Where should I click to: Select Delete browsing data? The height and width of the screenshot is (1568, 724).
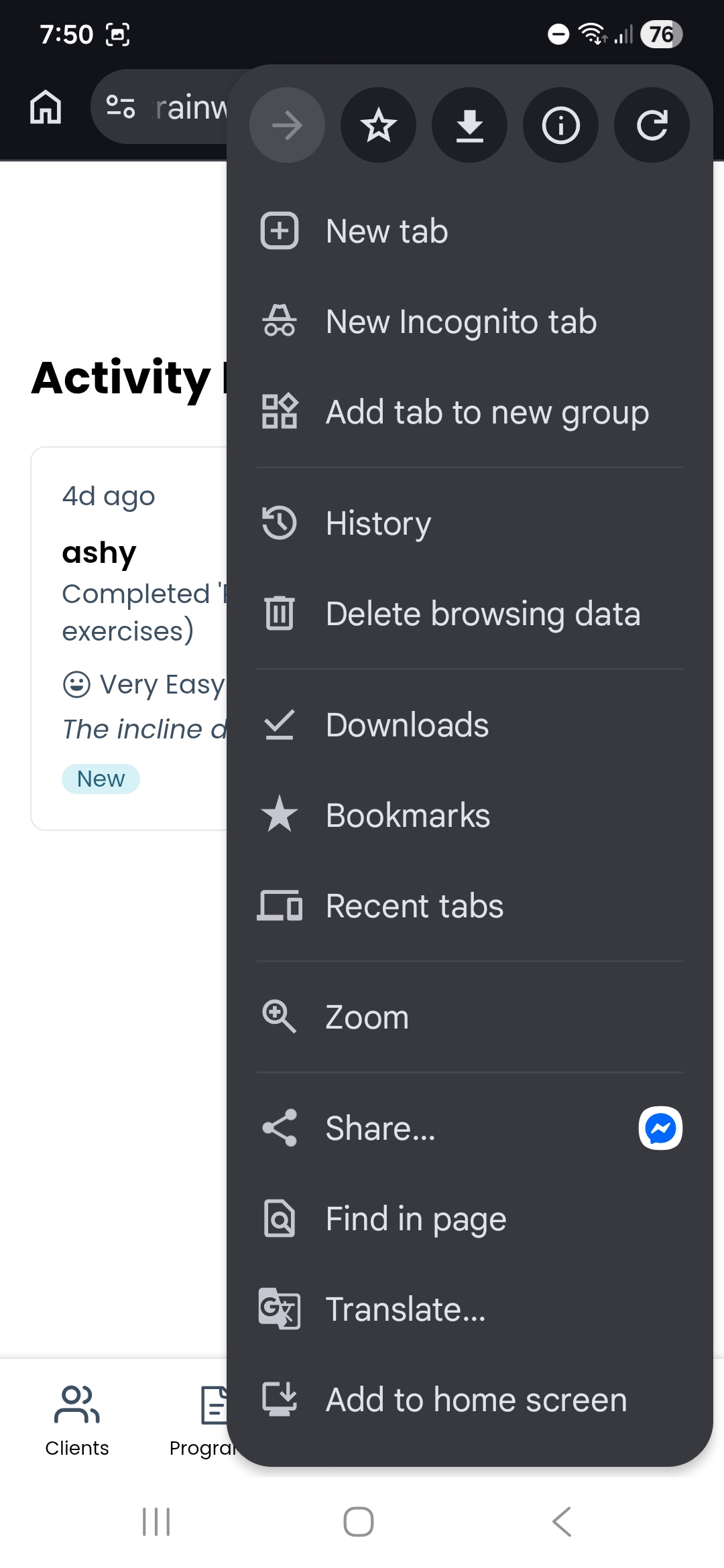[483, 612]
